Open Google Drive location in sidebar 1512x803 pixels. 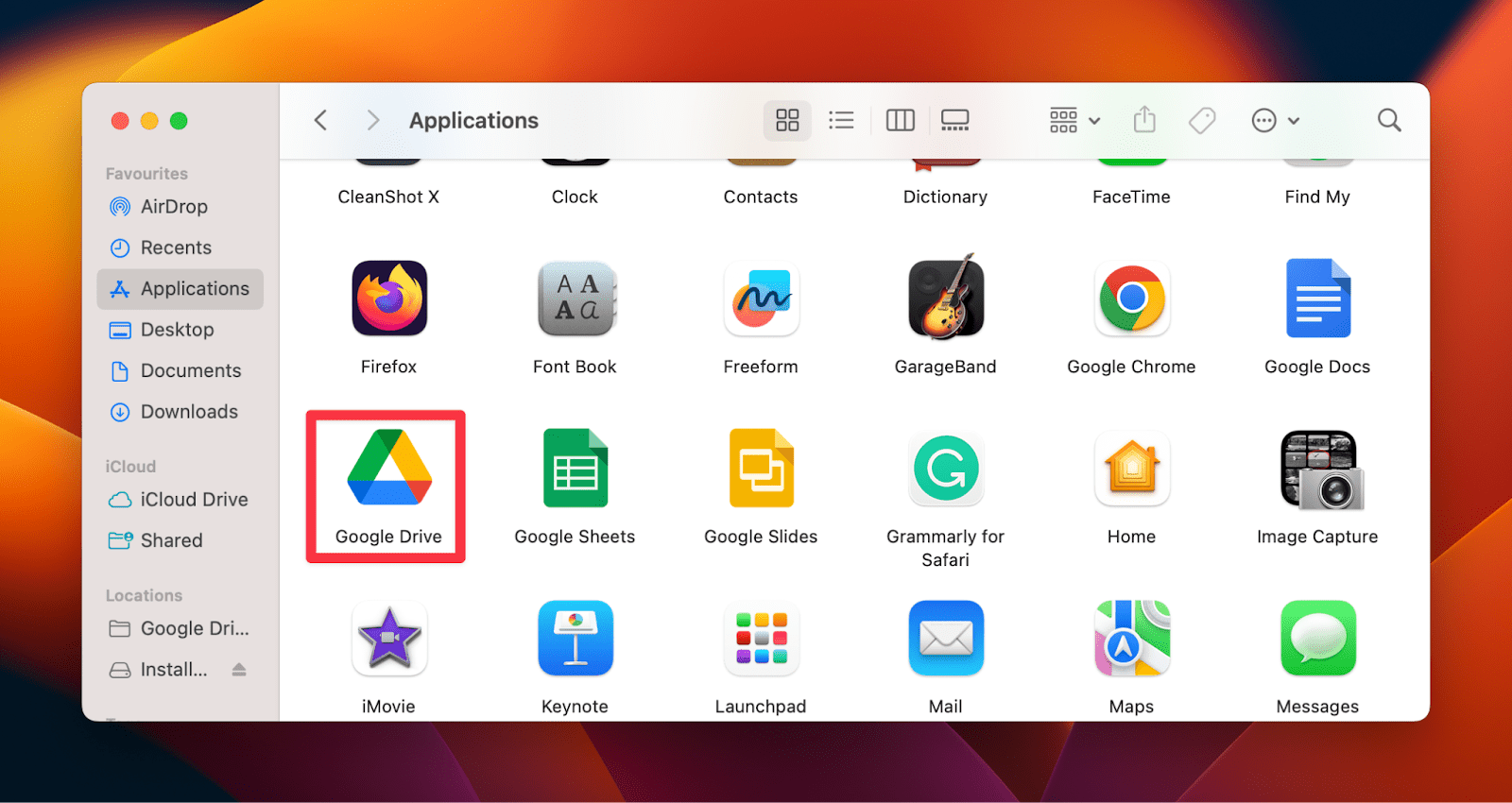tap(180, 629)
